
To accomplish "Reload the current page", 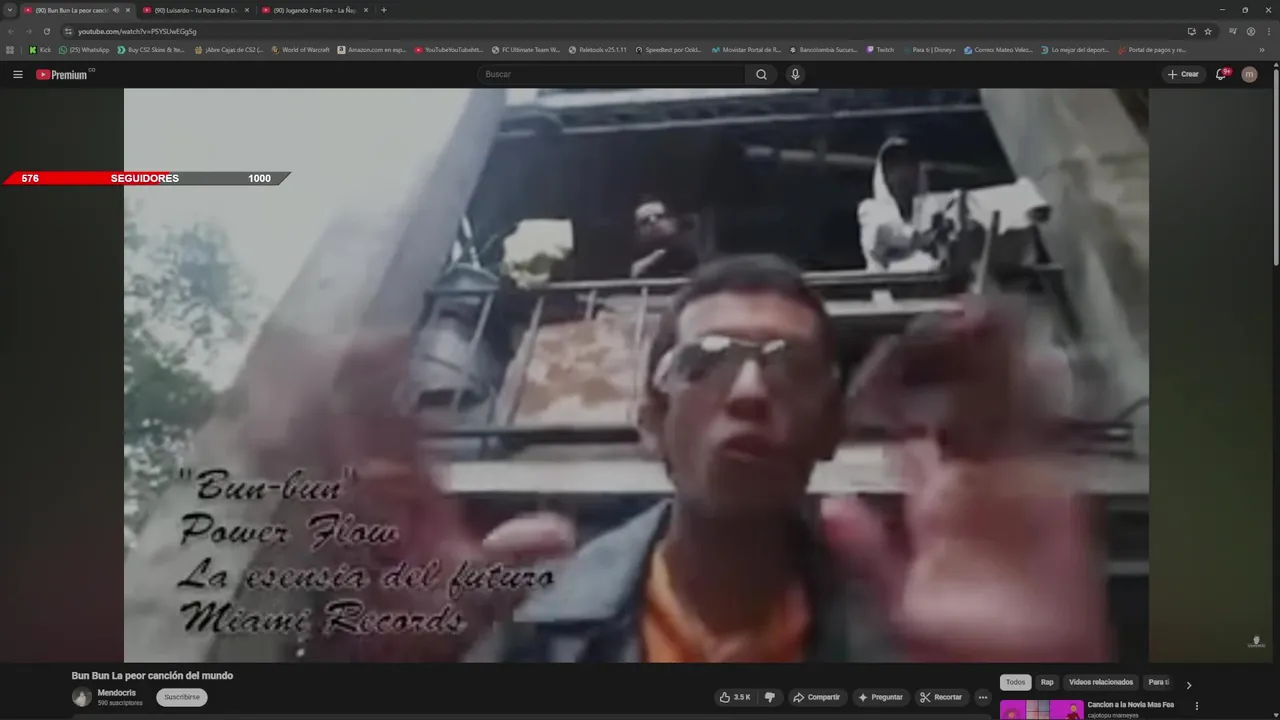I will pos(46,31).
